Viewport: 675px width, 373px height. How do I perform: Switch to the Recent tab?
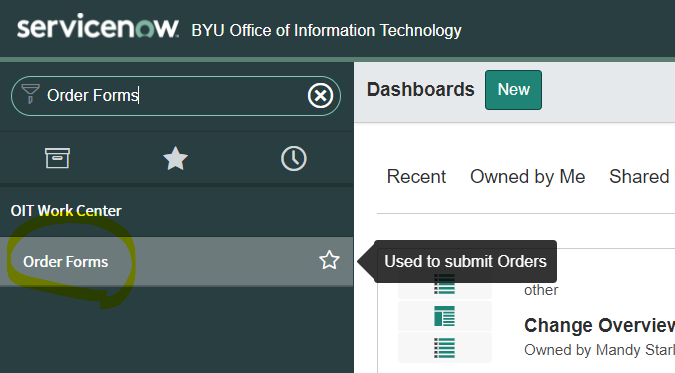416,177
